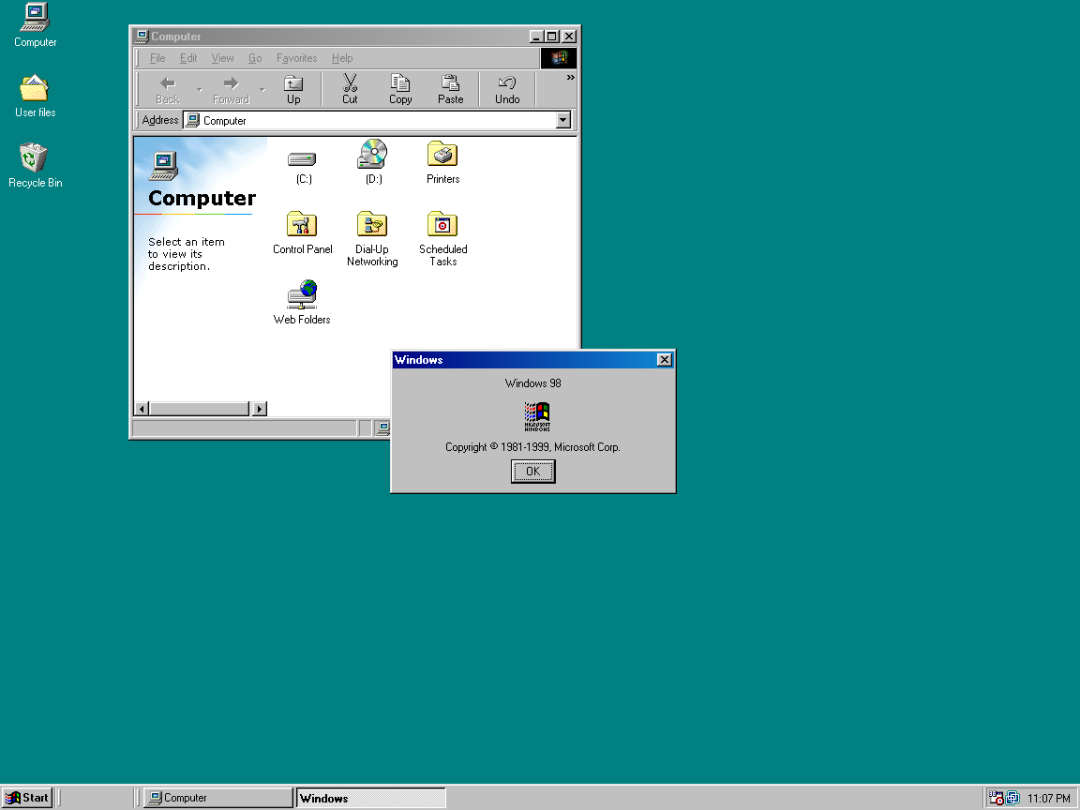Open the Control Panel icon
1080x810 pixels.
302,225
